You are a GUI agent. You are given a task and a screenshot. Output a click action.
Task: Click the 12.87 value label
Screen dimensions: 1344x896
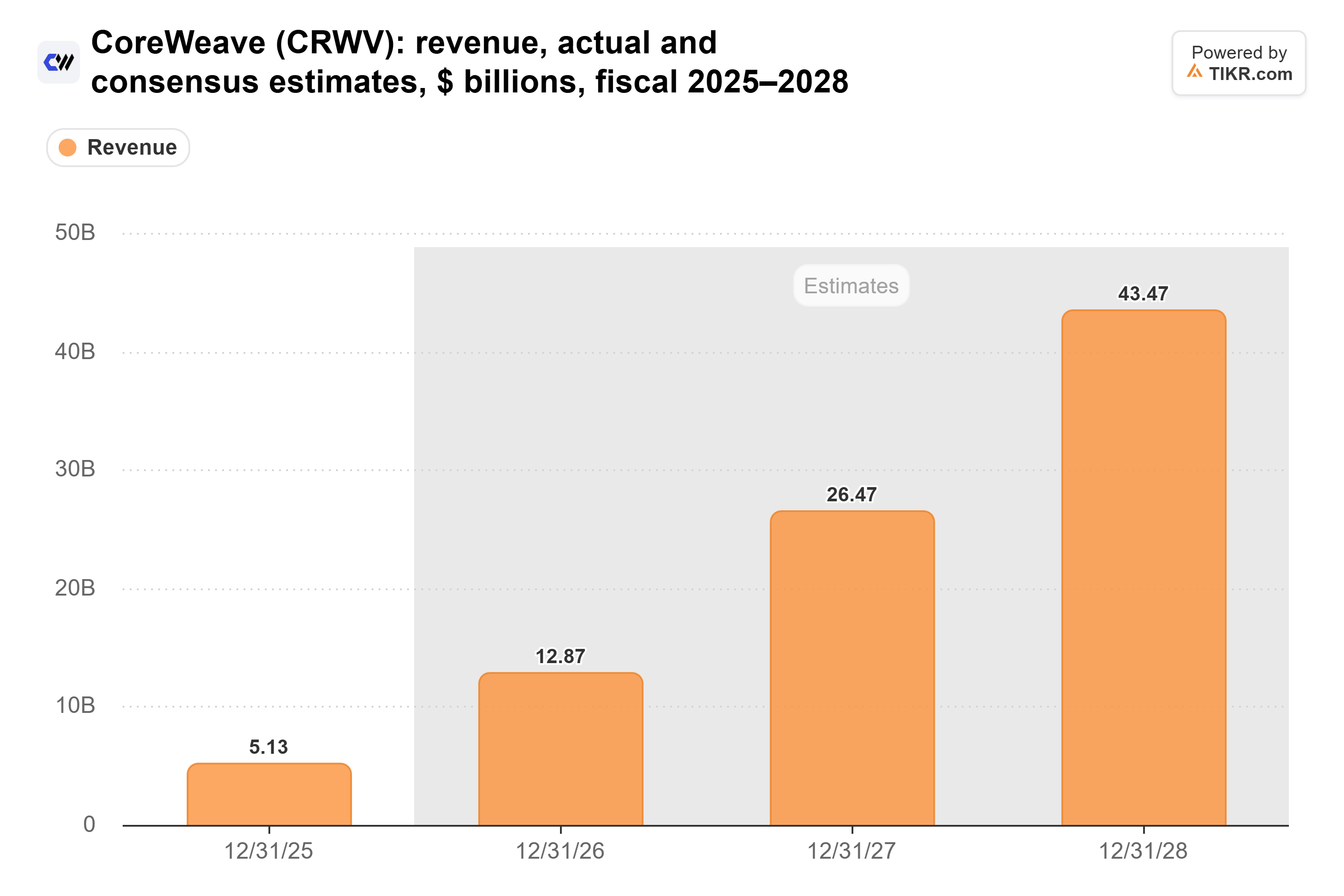(560, 656)
